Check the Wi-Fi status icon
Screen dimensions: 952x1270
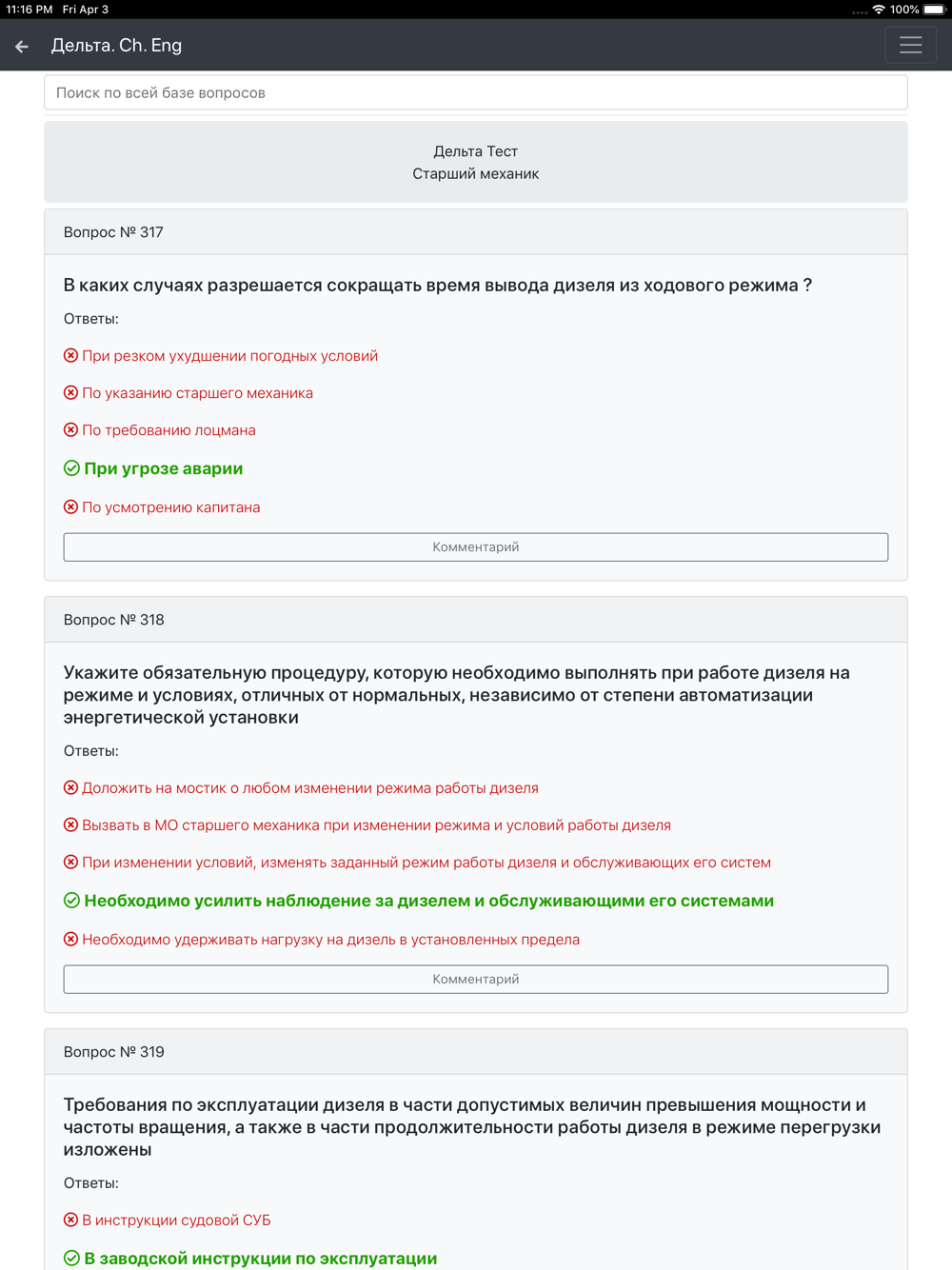pyautogui.click(x=879, y=10)
